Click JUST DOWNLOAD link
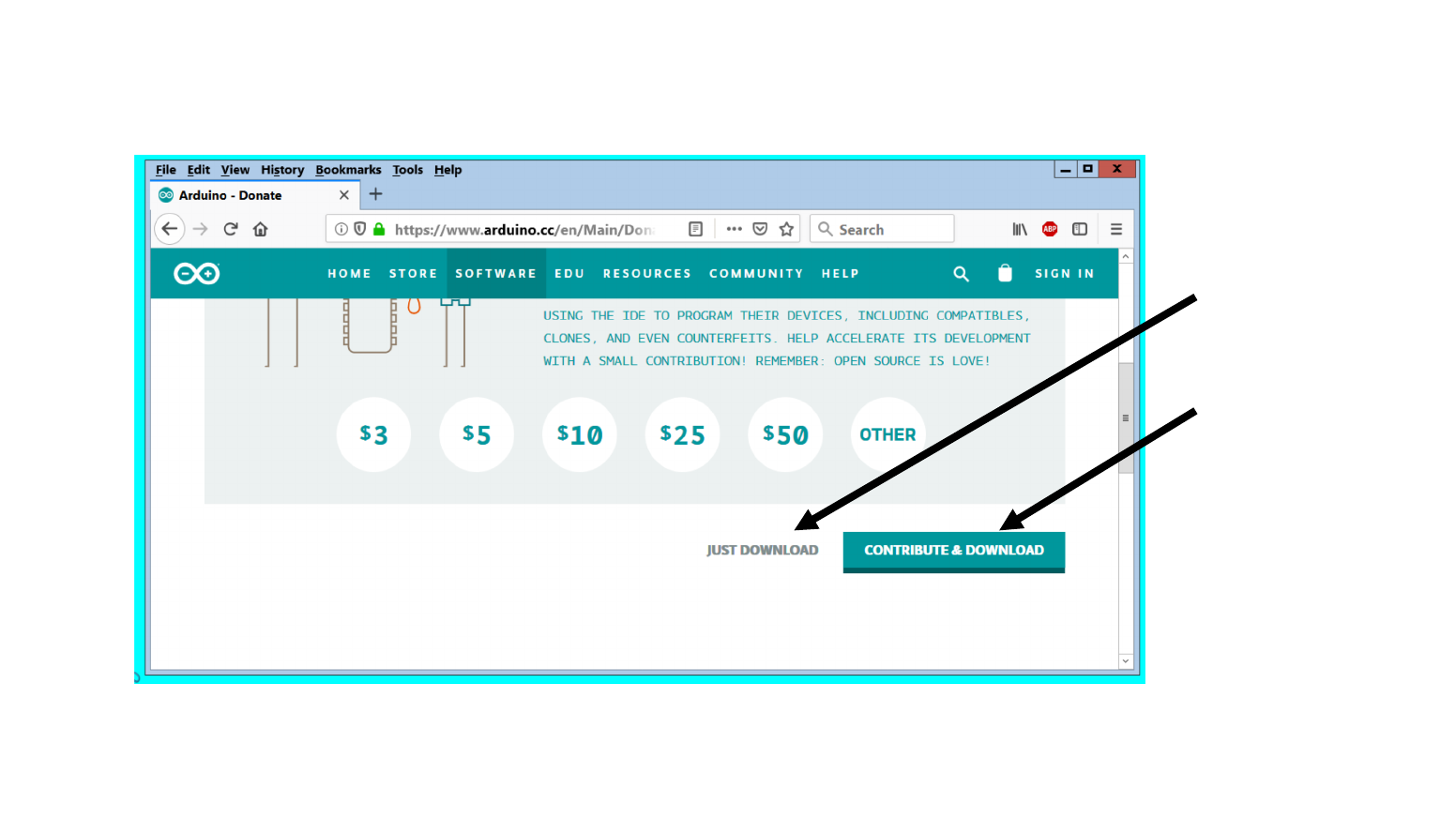This screenshot has width=1456, height=820. click(763, 551)
